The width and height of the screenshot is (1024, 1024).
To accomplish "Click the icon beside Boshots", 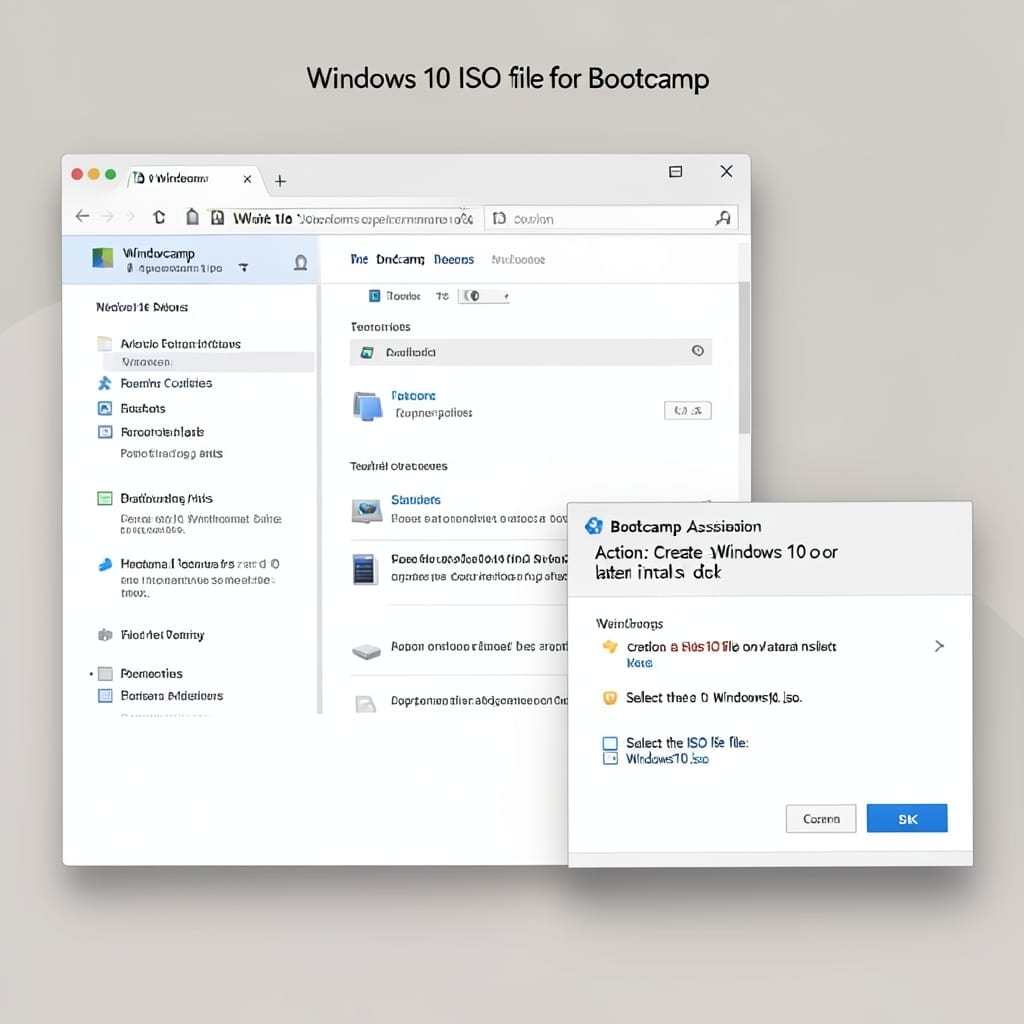I will [x=104, y=408].
